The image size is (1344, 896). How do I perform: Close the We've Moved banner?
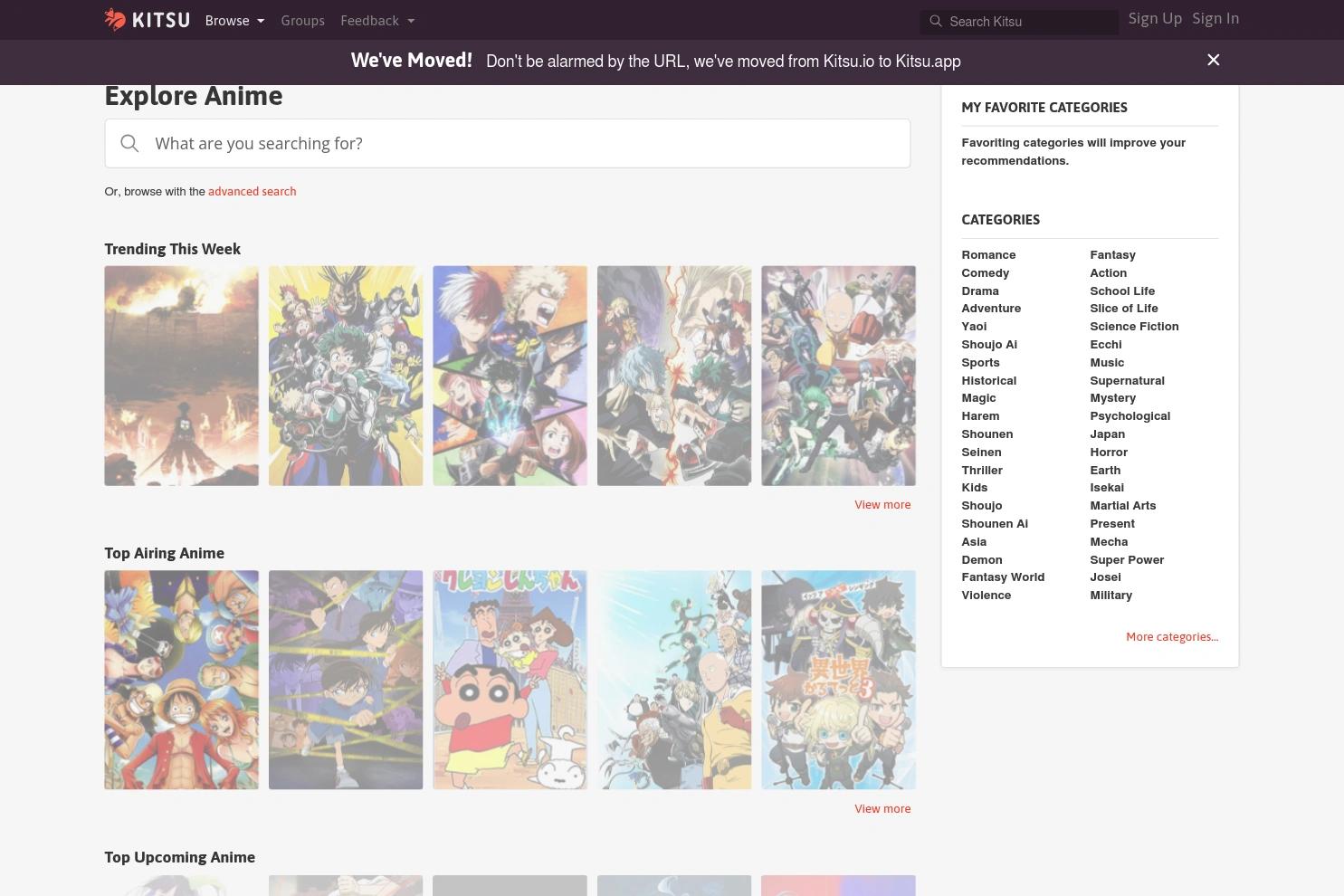click(x=1214, y=60)
